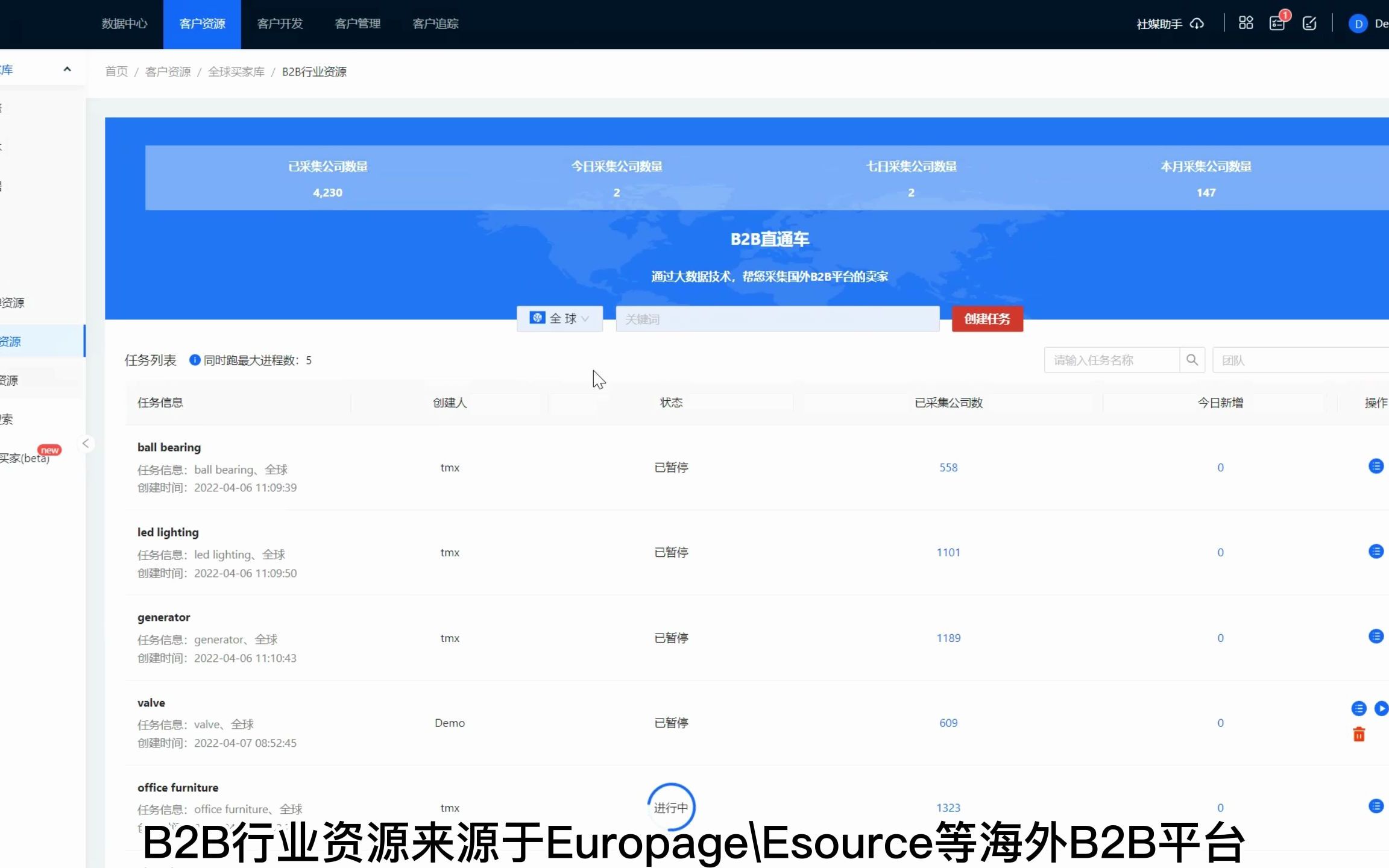
Task: Click 已暂停 status of ball bearing
Action: (x=671, y=467)
